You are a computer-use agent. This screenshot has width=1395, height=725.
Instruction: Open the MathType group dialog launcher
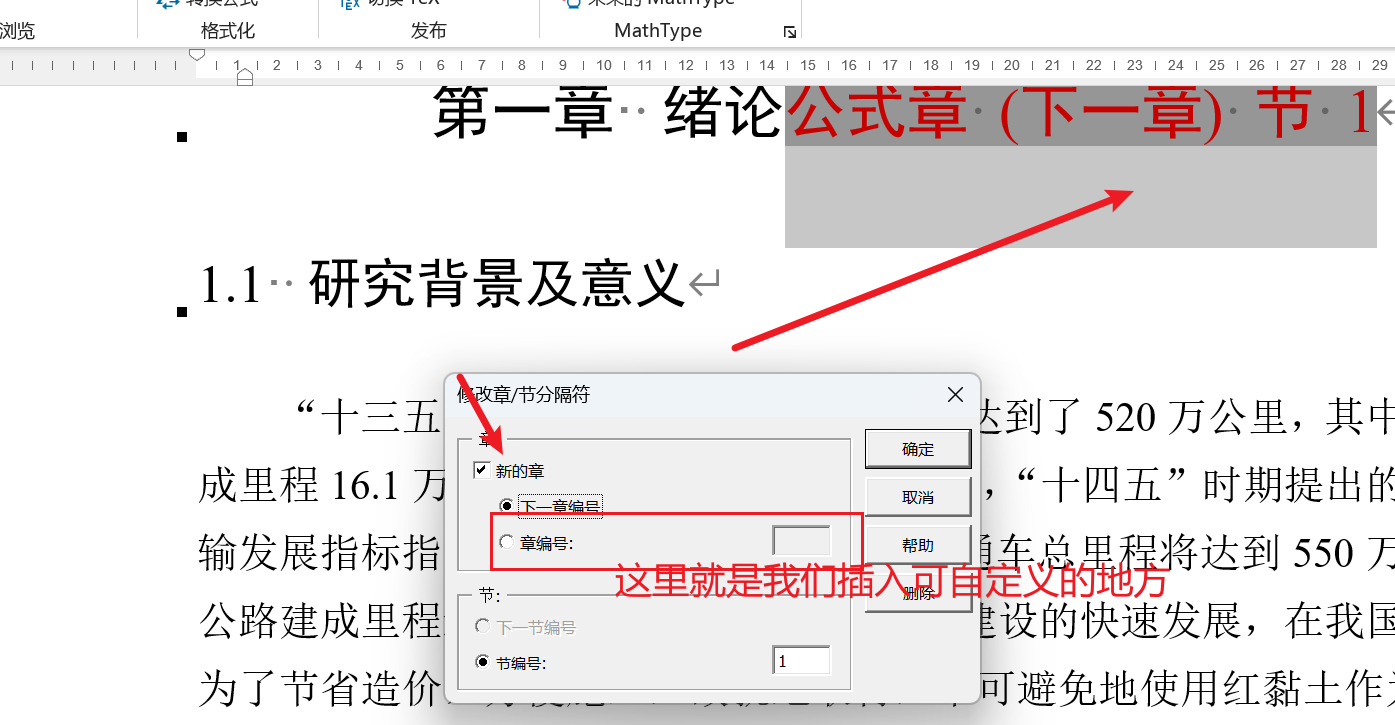pyautogui.click(x=790, y=32)
